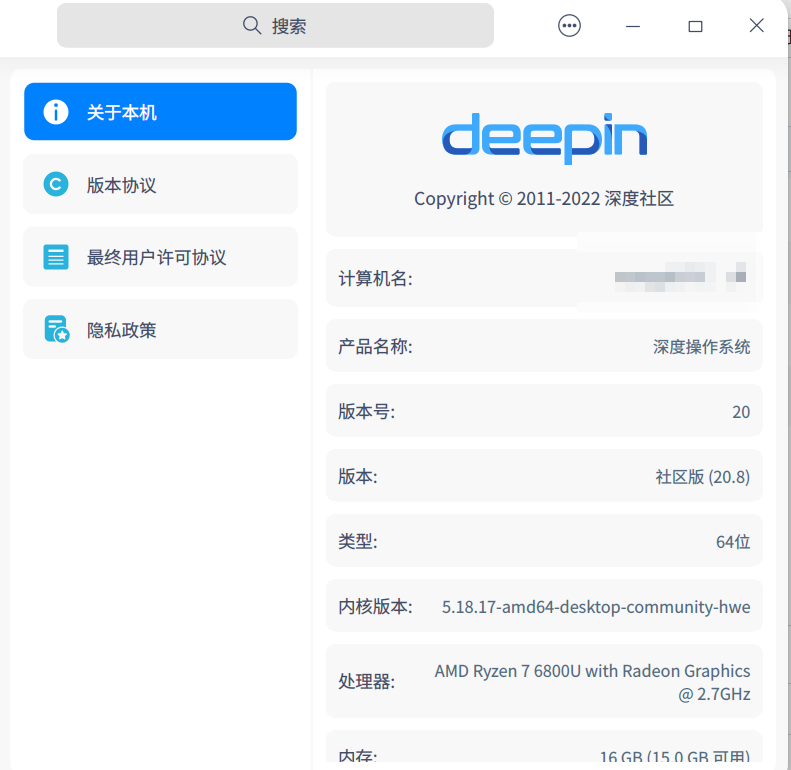Click the deepin logo
Viewport: 791px width, 770px height.
coord(544,138)
